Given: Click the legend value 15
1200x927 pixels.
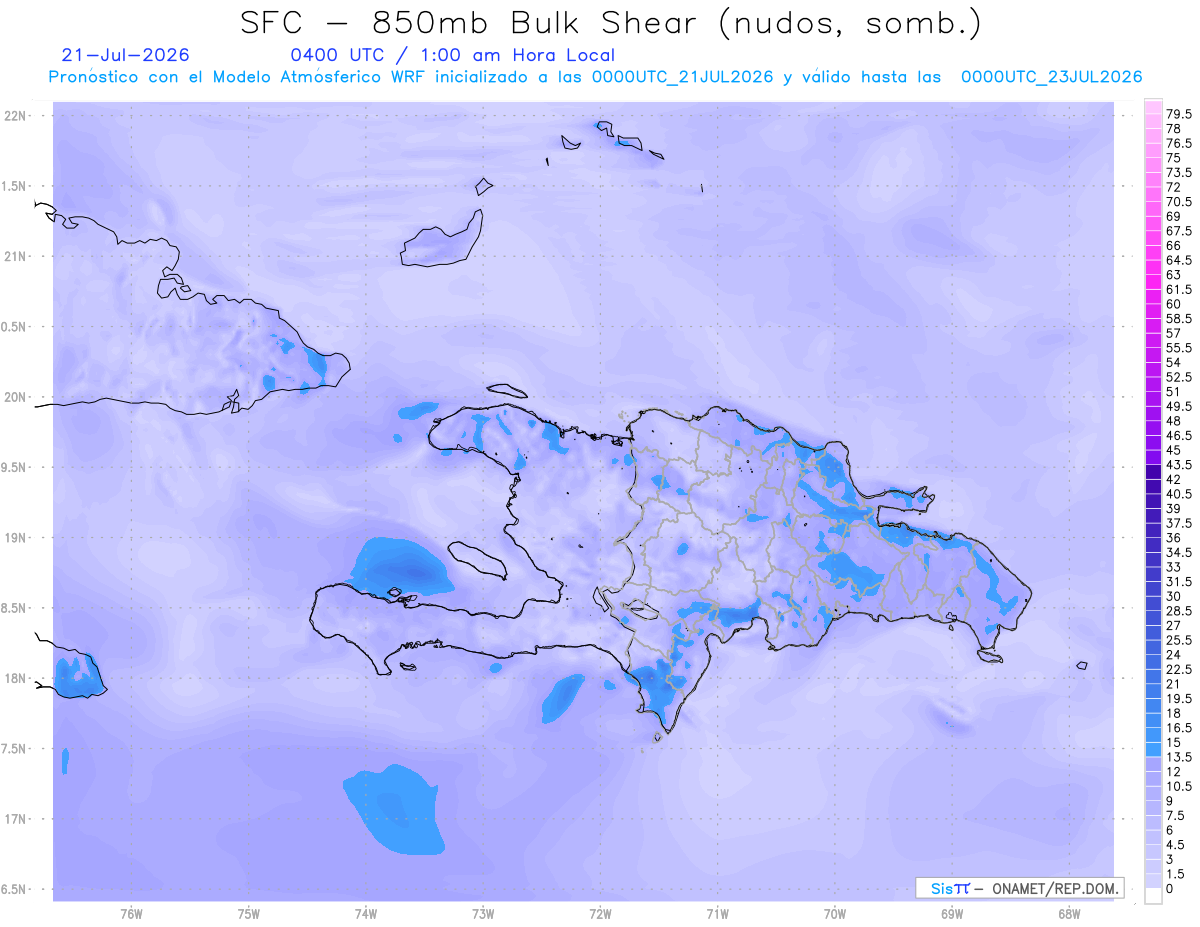Looking at the screenshot, I should click(1173, 742).
